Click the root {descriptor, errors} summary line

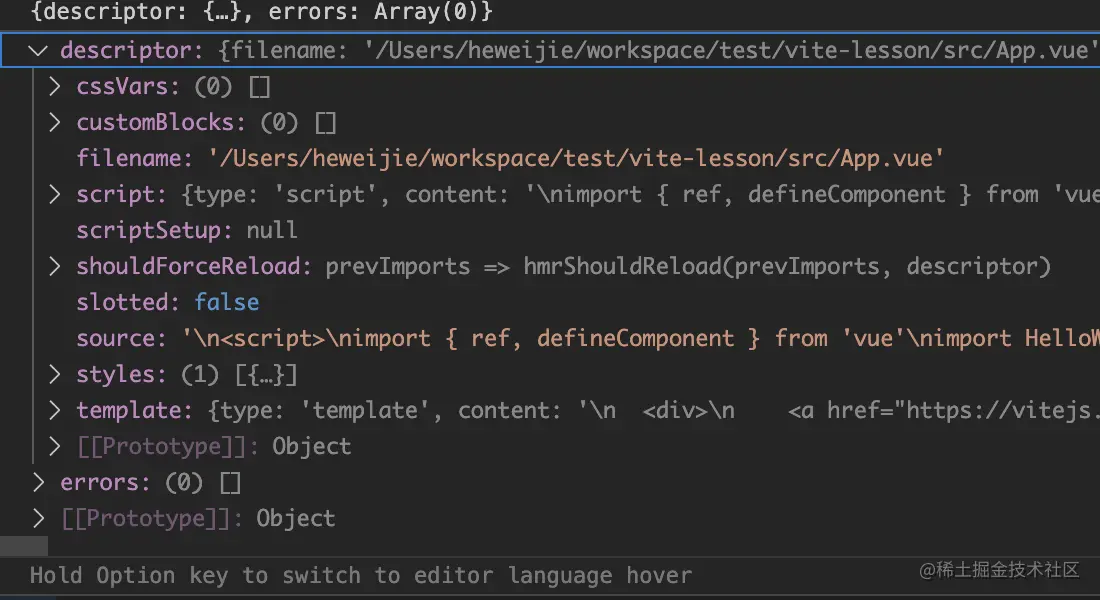point(262,12)
